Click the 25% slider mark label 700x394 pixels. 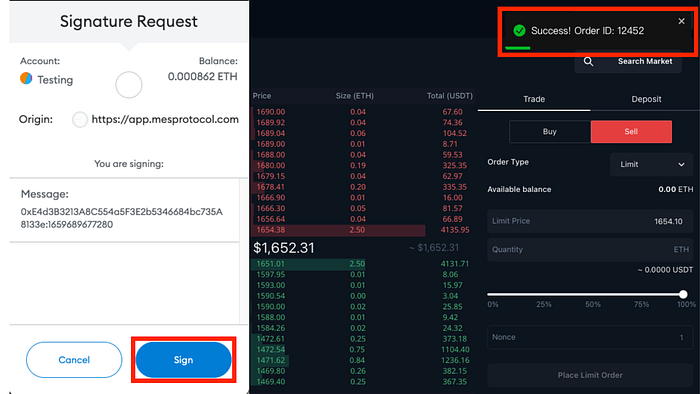pos(544,304)
